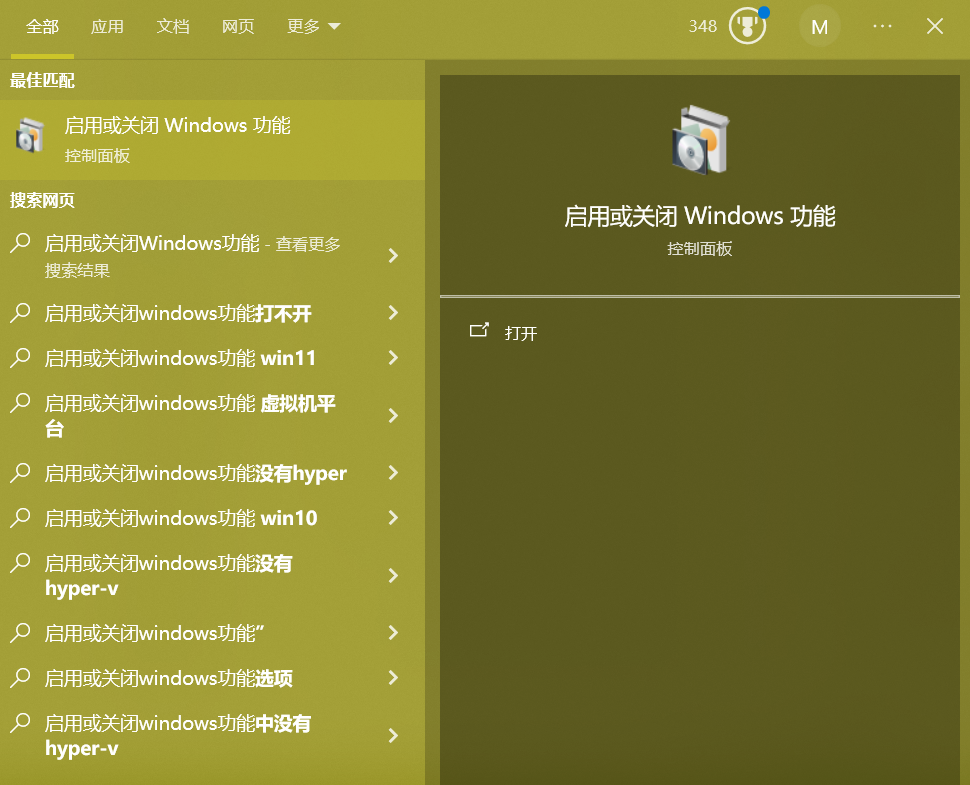Click search icon beside 虚拟机平台 suggestion
This screenshot has height=785, width=970.
[20, 403]
